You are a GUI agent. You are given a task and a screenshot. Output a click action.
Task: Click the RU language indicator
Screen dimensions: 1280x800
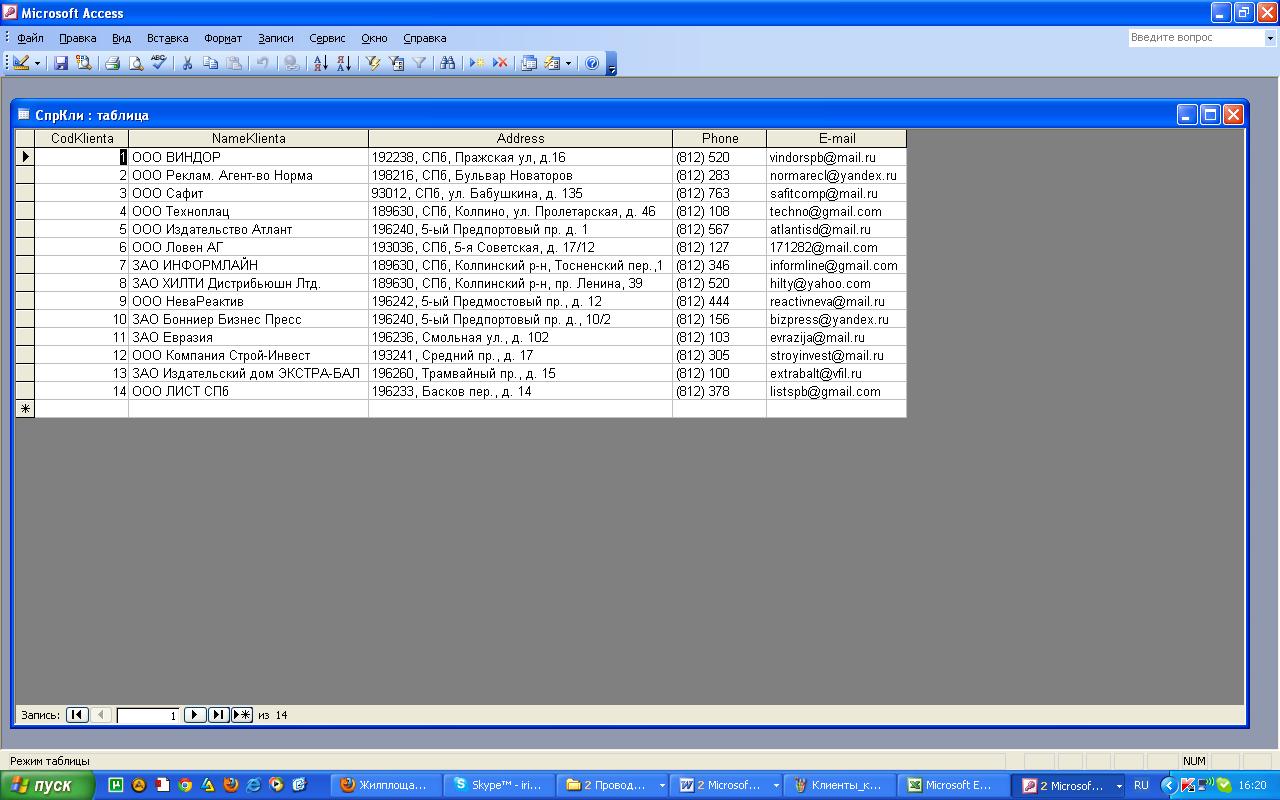pyautogui.click(x=1141, y=785)
